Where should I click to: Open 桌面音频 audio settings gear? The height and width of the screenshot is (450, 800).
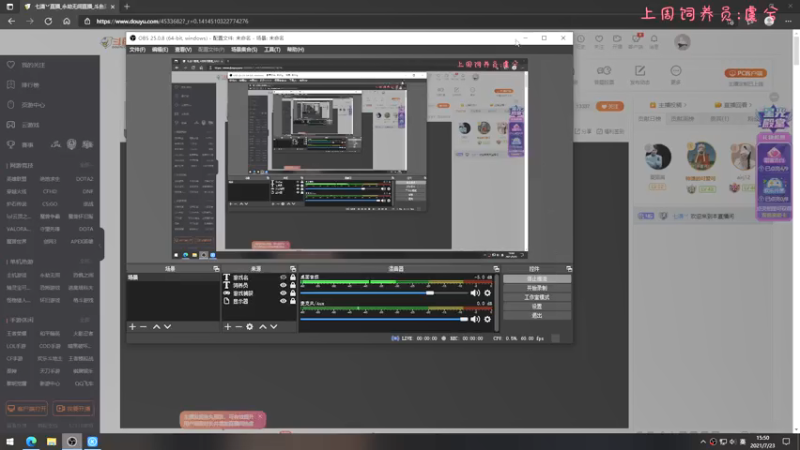487,293
